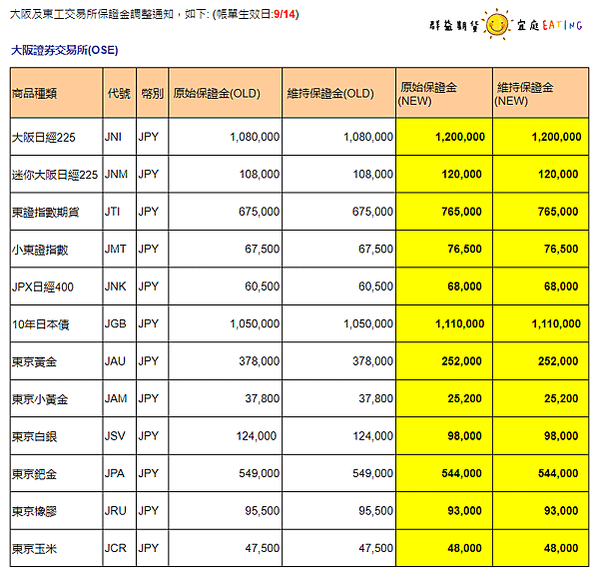Click the JPX日經400 product name

coord(43,286)
